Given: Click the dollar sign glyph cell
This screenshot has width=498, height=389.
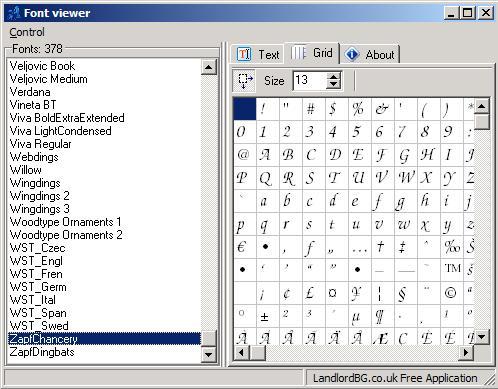Looking at the screenshot, I should coord(337,109).
